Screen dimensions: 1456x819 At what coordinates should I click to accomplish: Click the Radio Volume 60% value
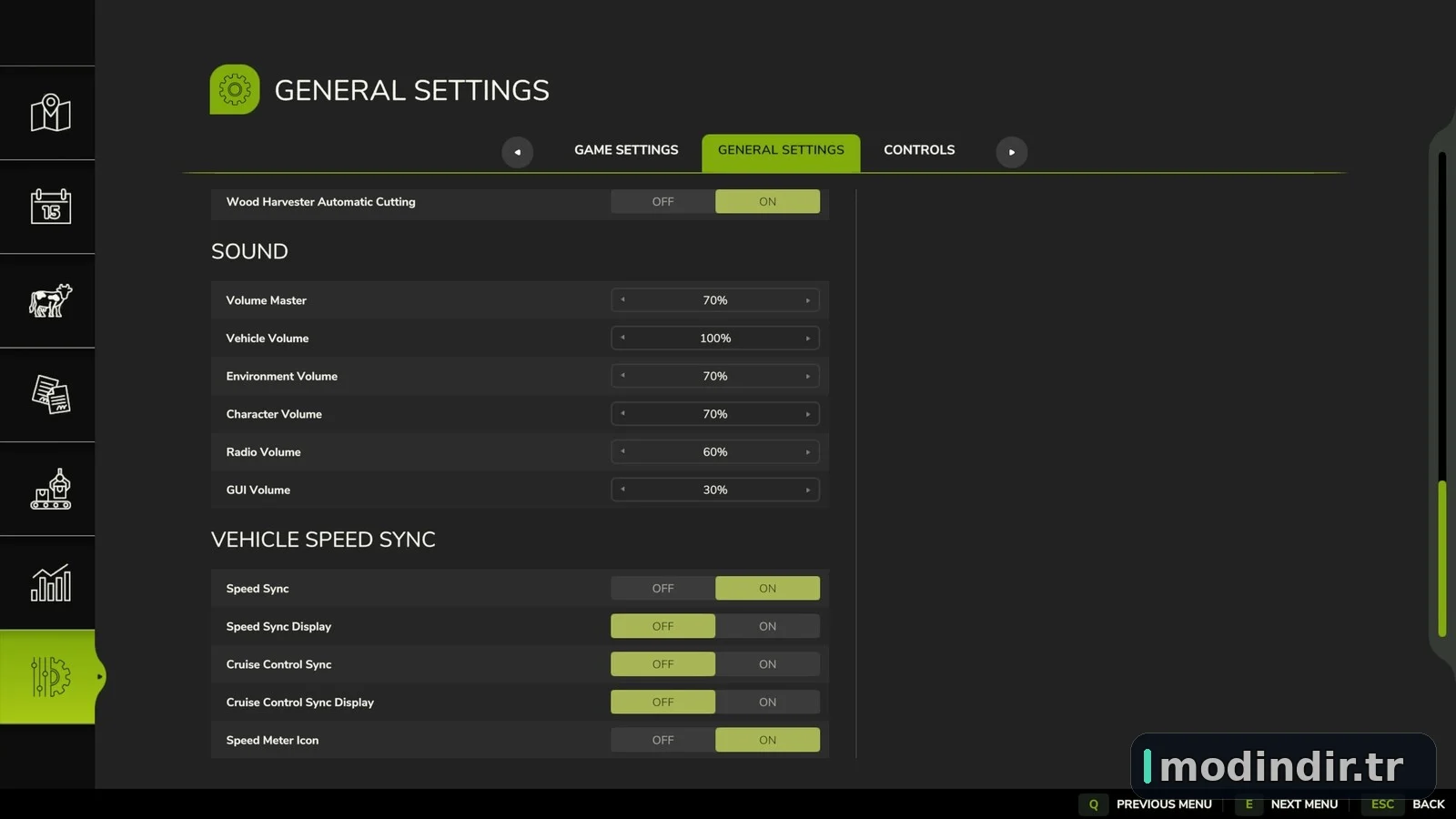(715, 451)
